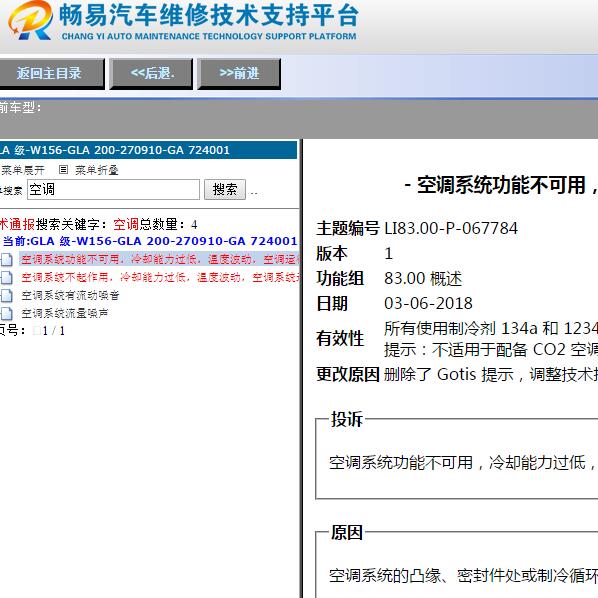Click the 技术通报 search keyword label
Image resolution: width=598 pixels, height=598 pixels.
click(x=18, y=224)
